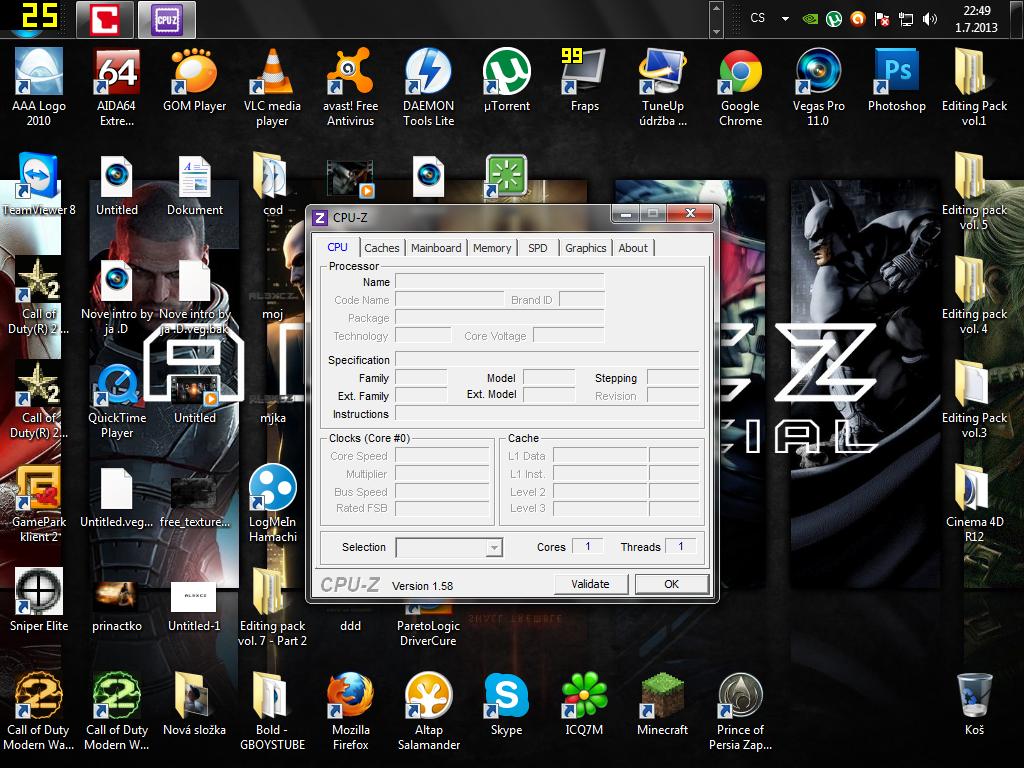Image resolution: width=1024 pixels, height=768 pixels.
Task: Click the processor Name field
Action: click(499, 282)
